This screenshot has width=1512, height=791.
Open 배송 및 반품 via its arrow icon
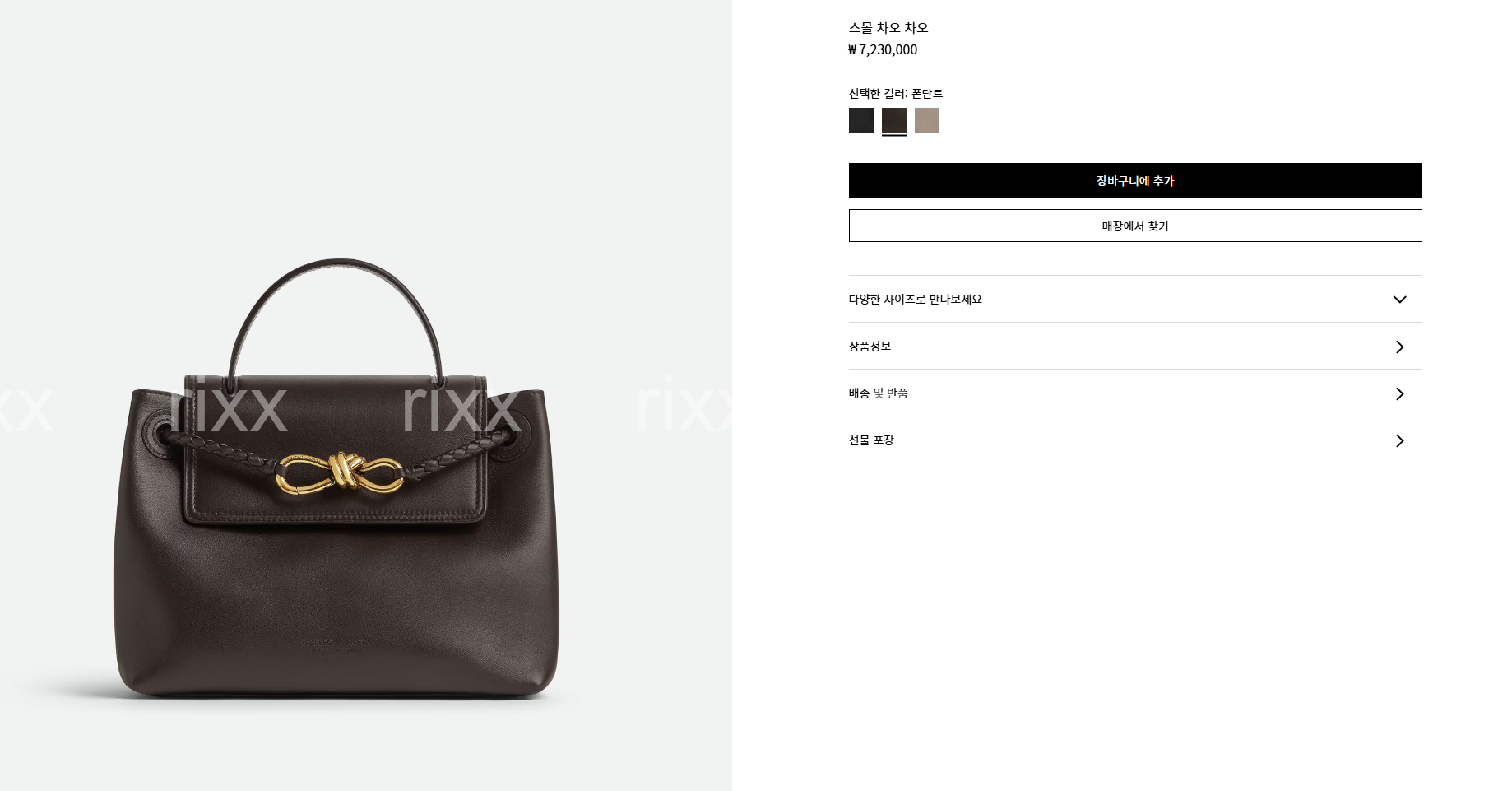coord(1399,393)
